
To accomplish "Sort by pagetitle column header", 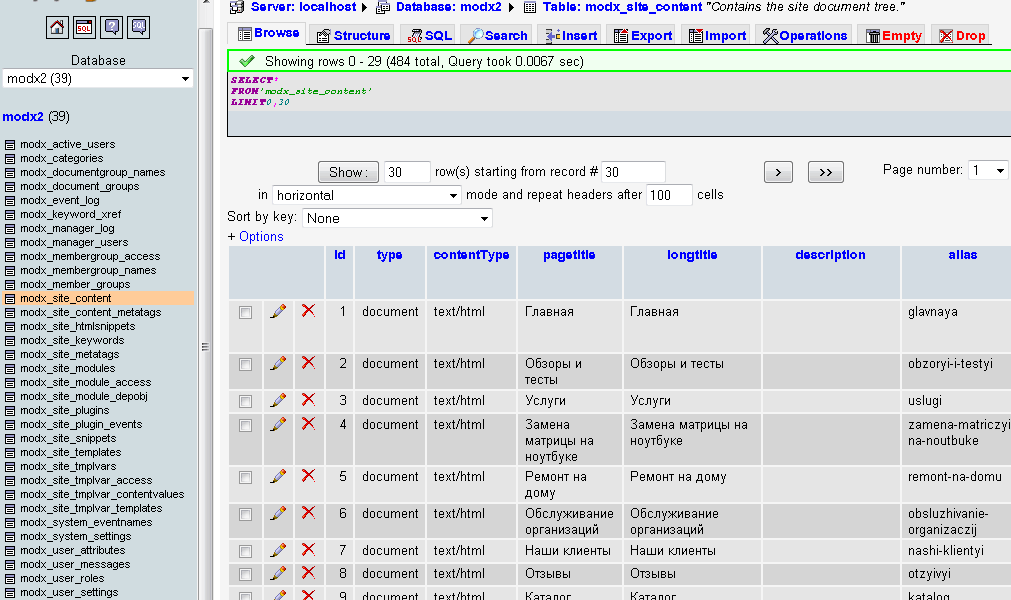I will [569, 255].
